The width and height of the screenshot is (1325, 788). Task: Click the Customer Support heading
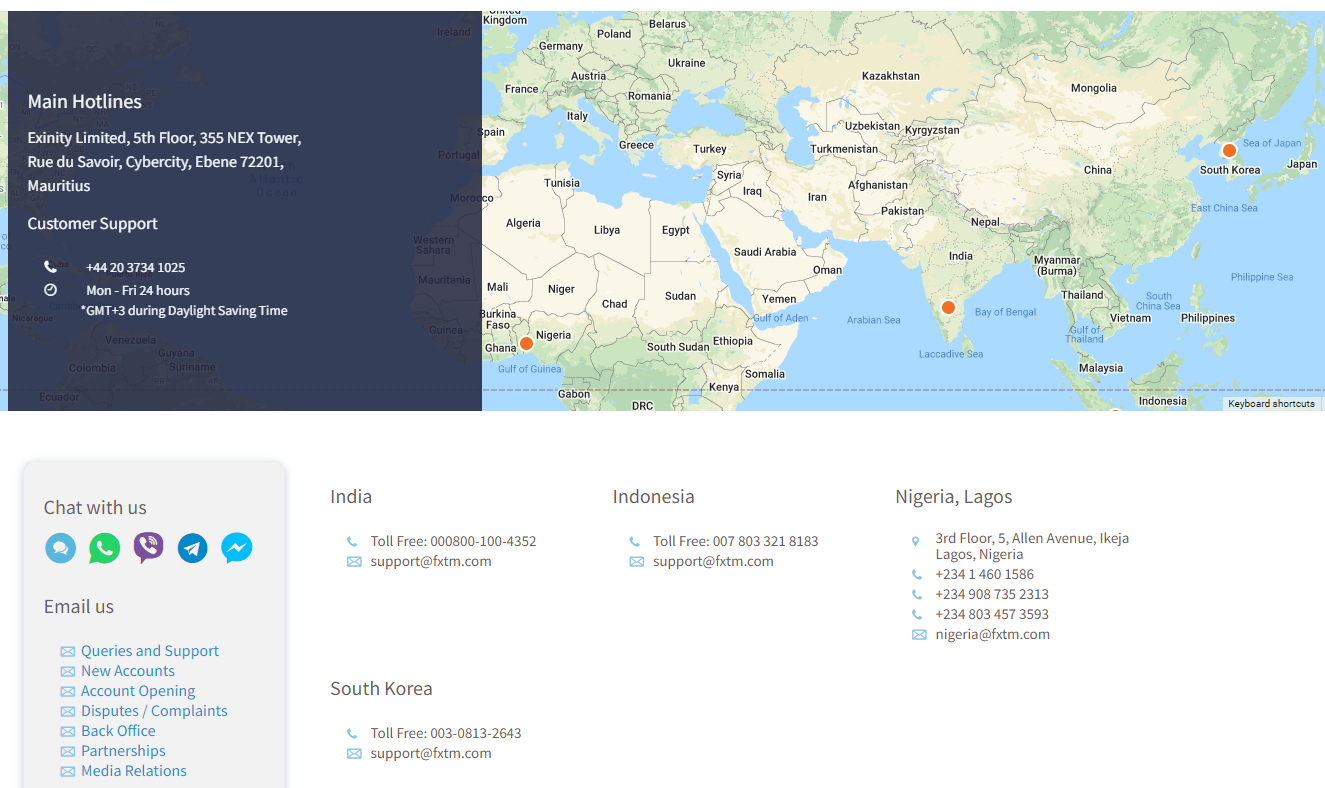92,223
